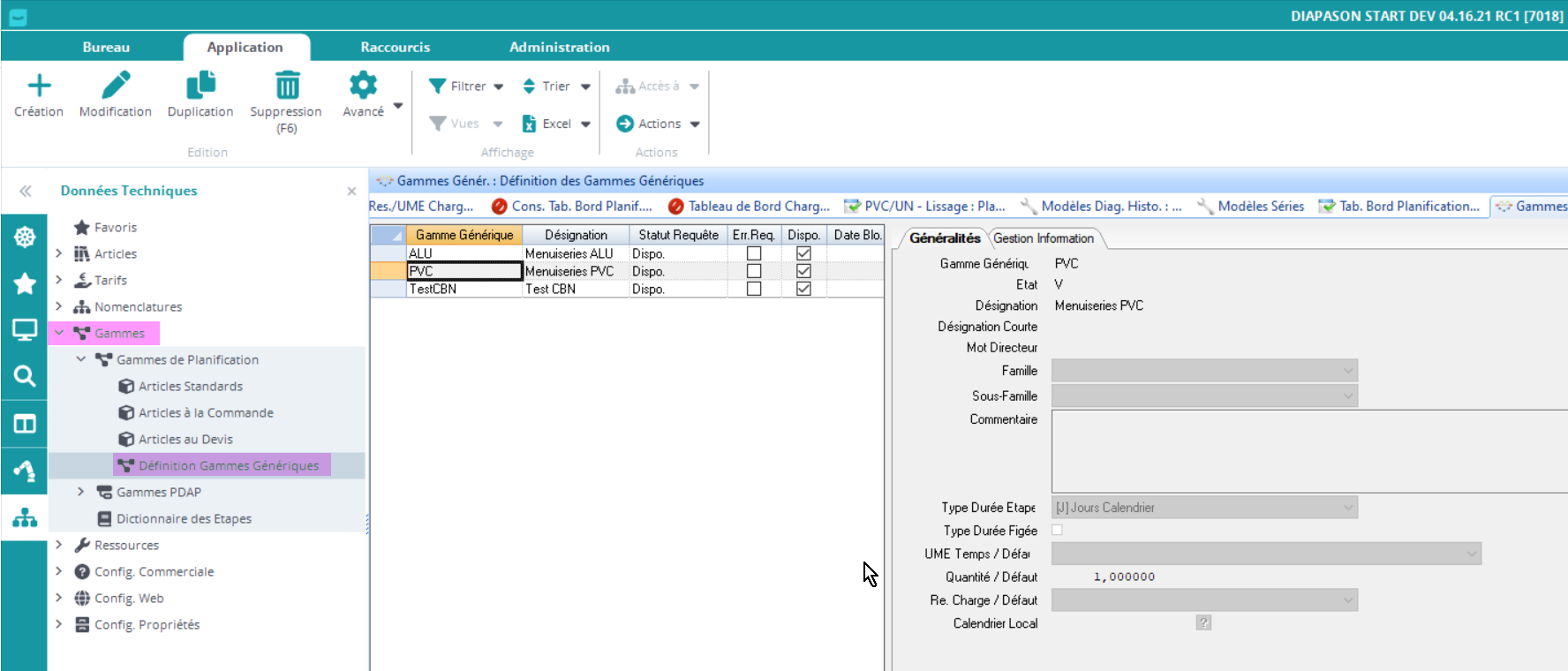Click the Création plus icon
The image size is (1568, 671).
pyautogui.click(x=39, y=87)
